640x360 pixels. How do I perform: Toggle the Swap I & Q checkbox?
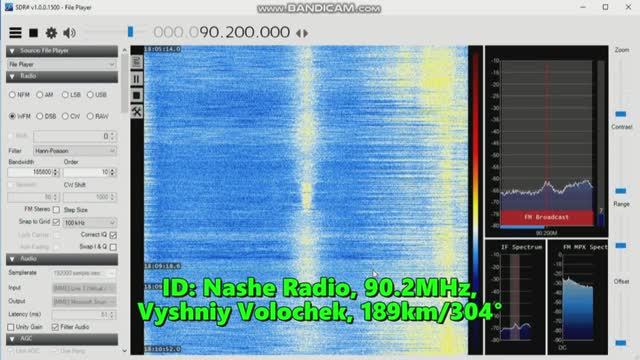pos(113,247)
